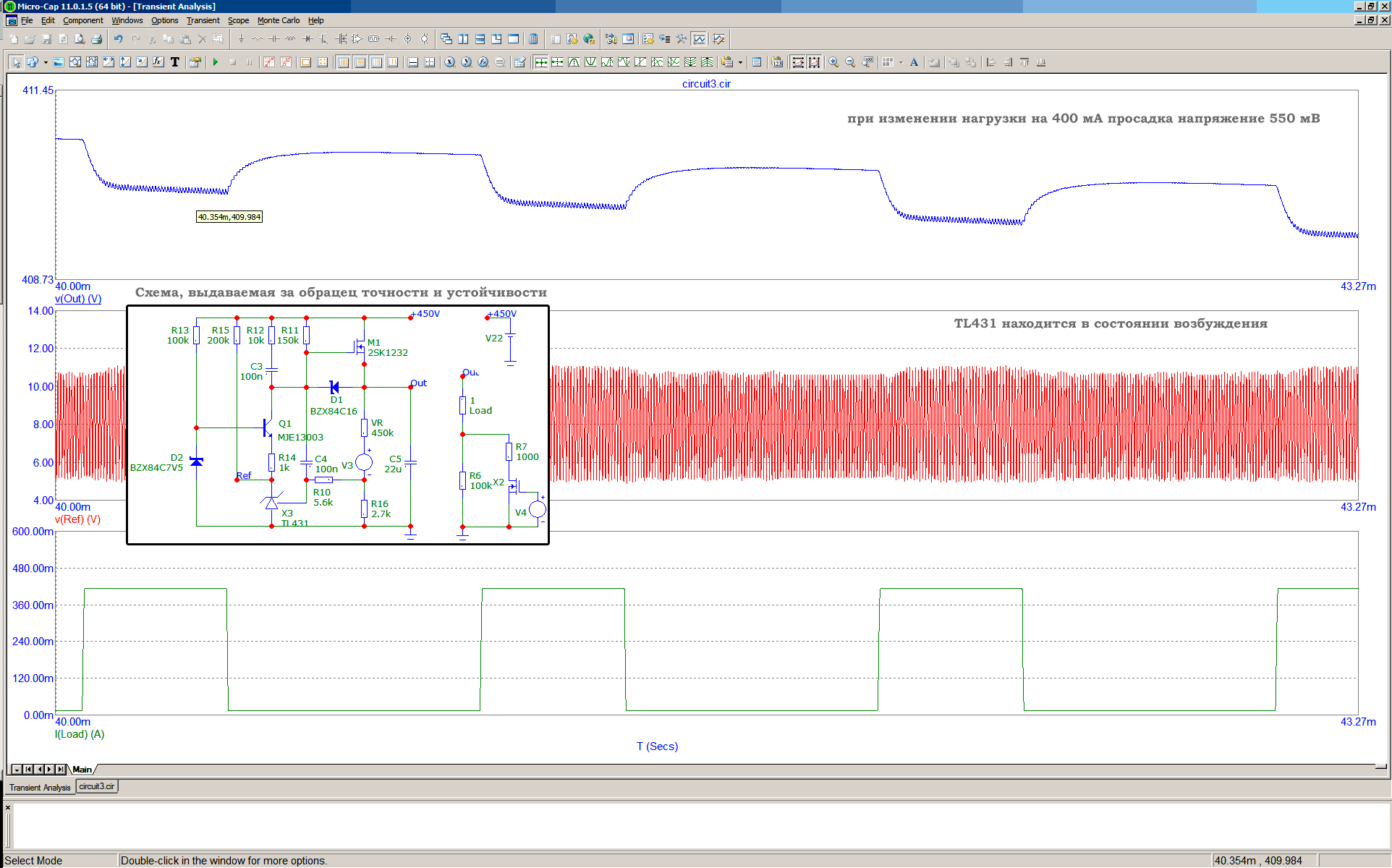Click the analysis plot window icon in top toolbar
Image resolution: width=1392 pixels, height=868 pixels.
[699, 39]
